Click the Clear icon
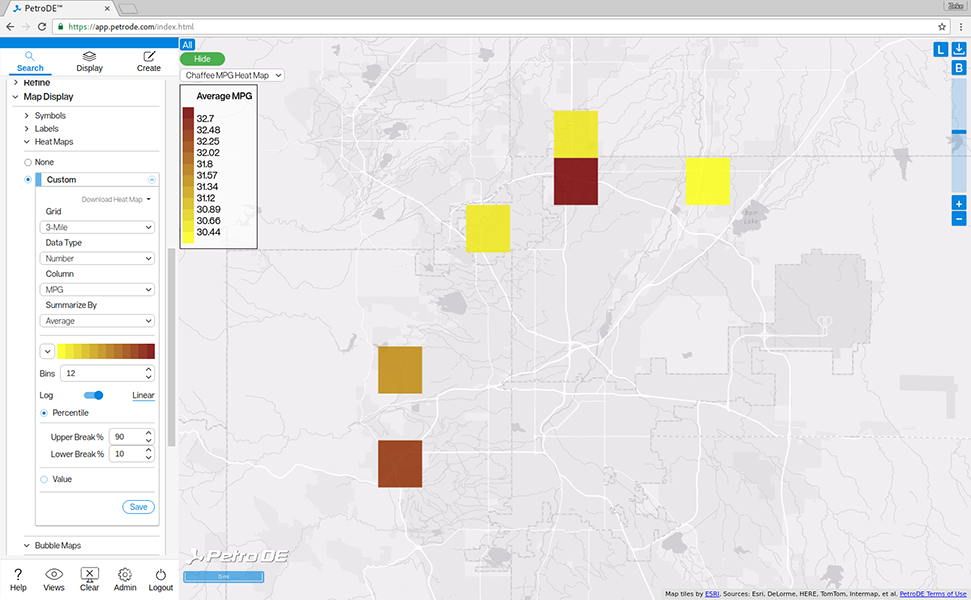 (x=89, y=580)
